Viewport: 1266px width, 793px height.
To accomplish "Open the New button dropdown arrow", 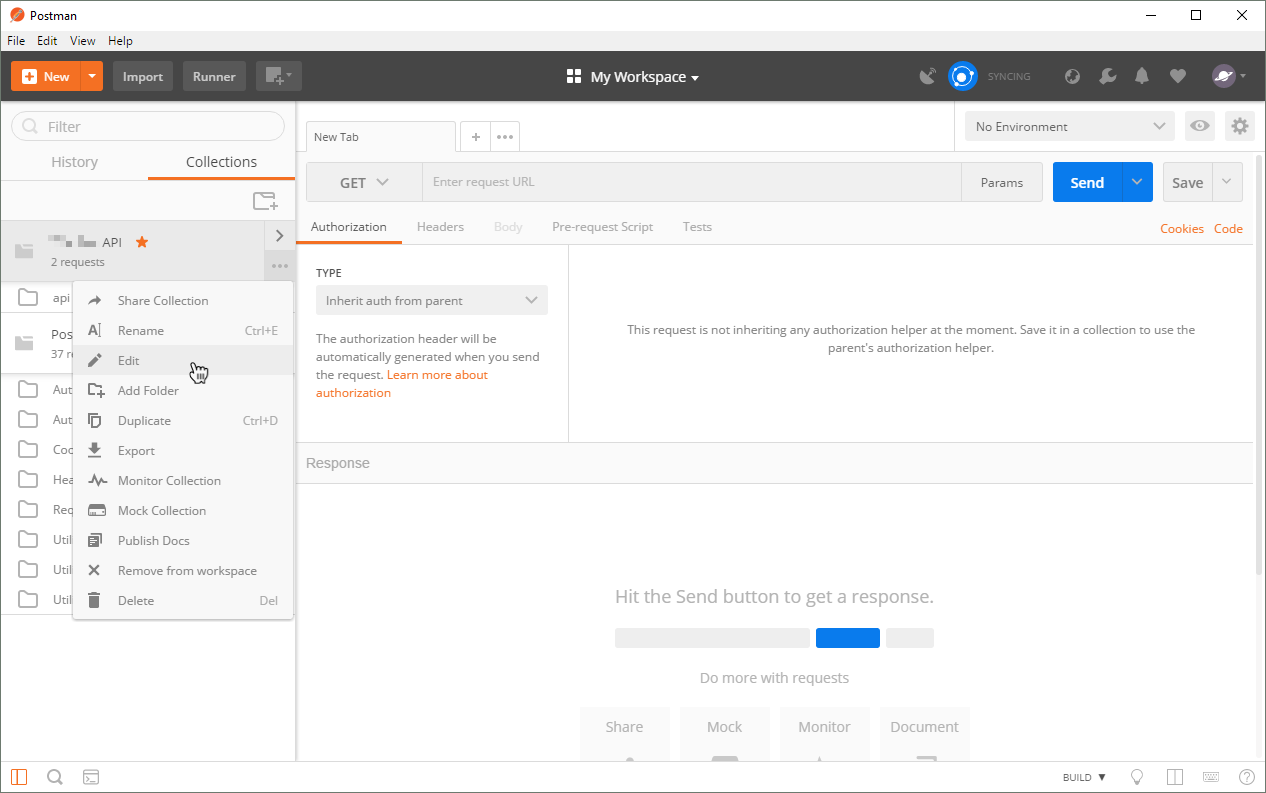I will pyautogui.click(x=92, y=76).
